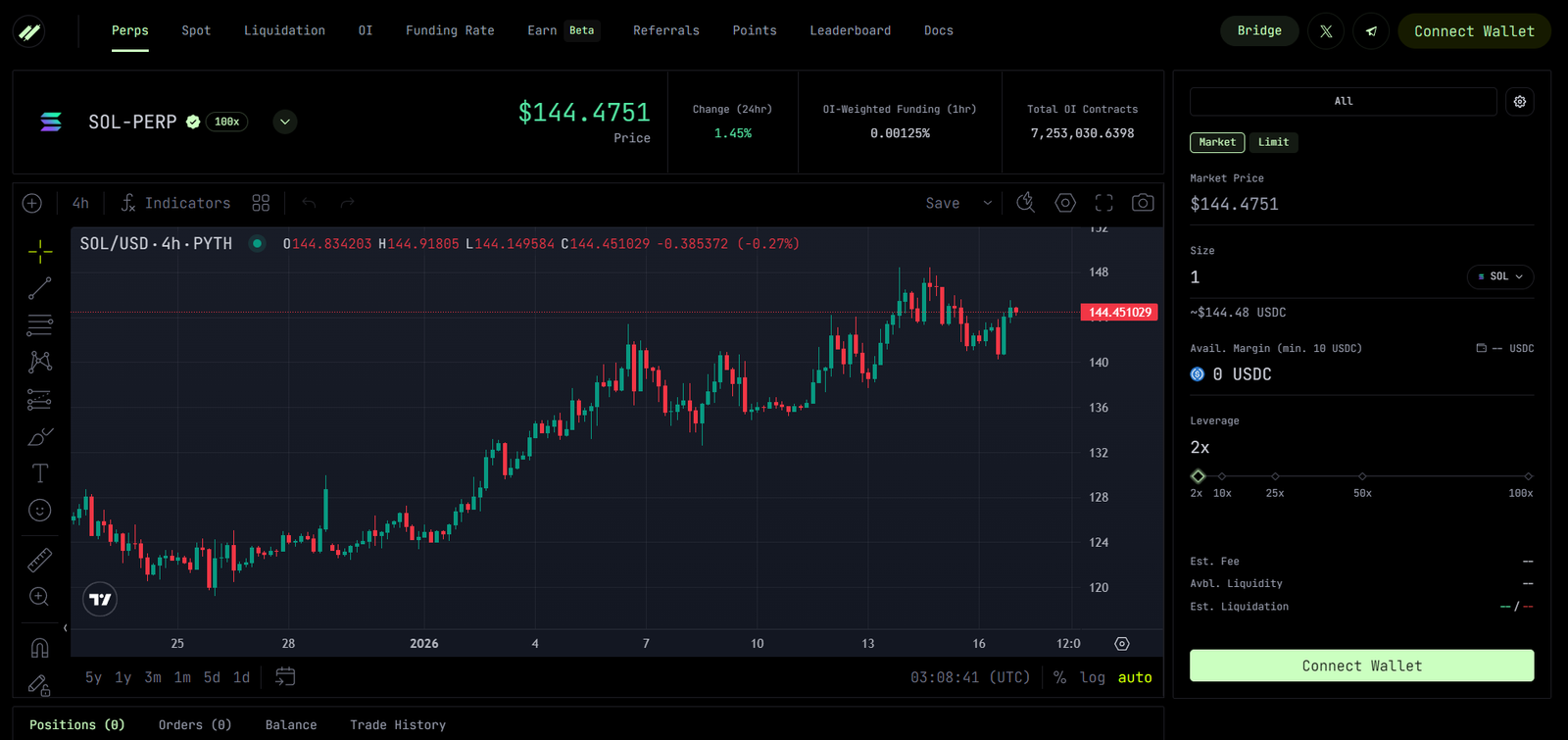
Task: Select the text annotation tool
Action: click(x=39, y=473)
